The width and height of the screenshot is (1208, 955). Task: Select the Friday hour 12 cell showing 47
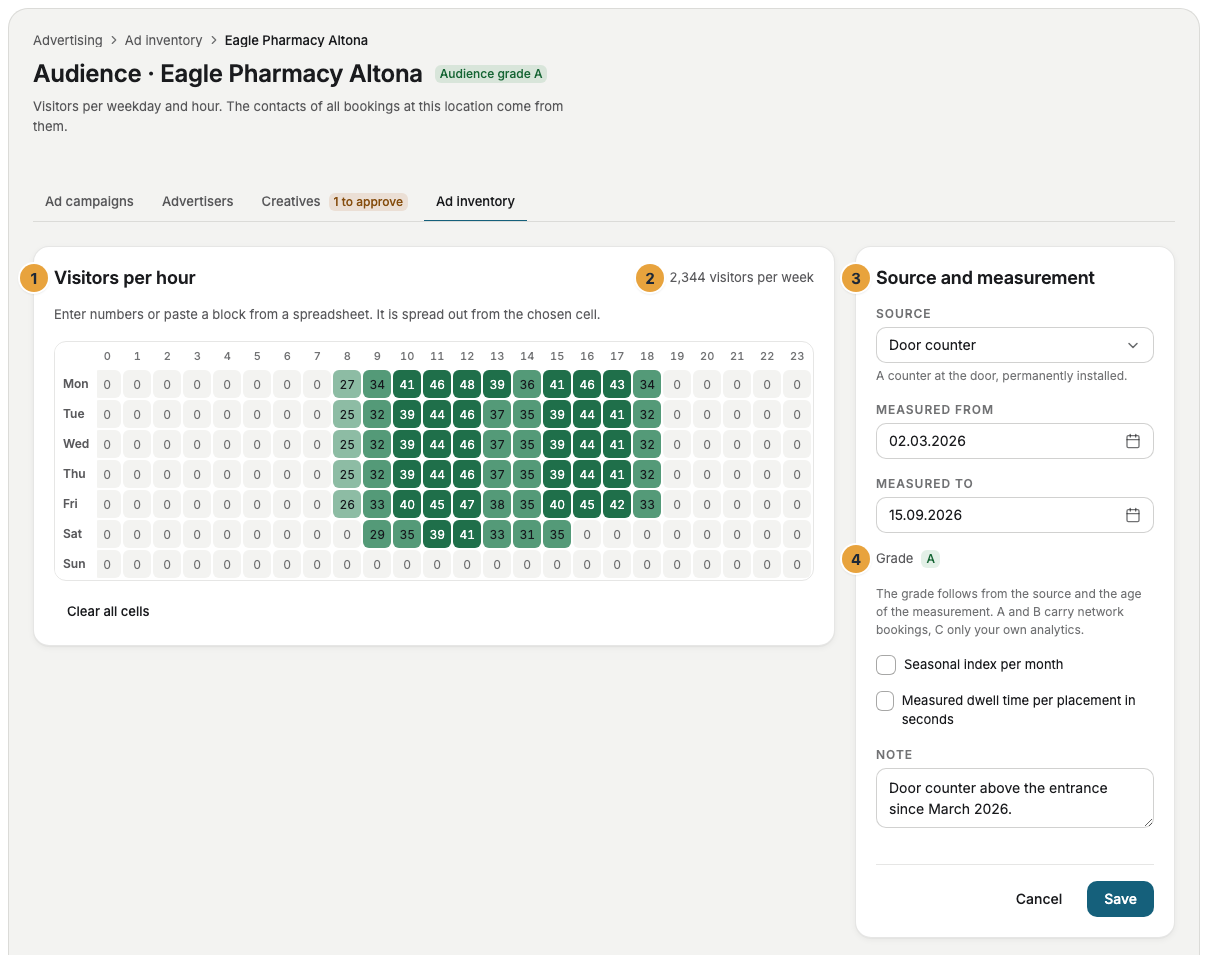point(467,504)
